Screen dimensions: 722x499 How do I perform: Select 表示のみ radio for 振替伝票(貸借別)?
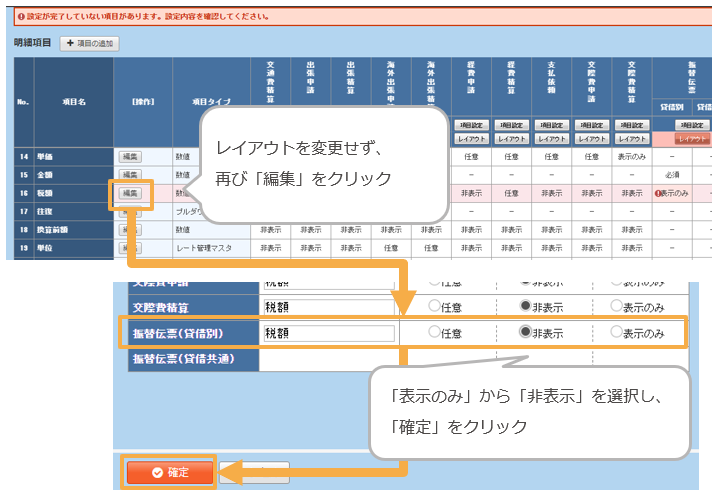[615, 333]
